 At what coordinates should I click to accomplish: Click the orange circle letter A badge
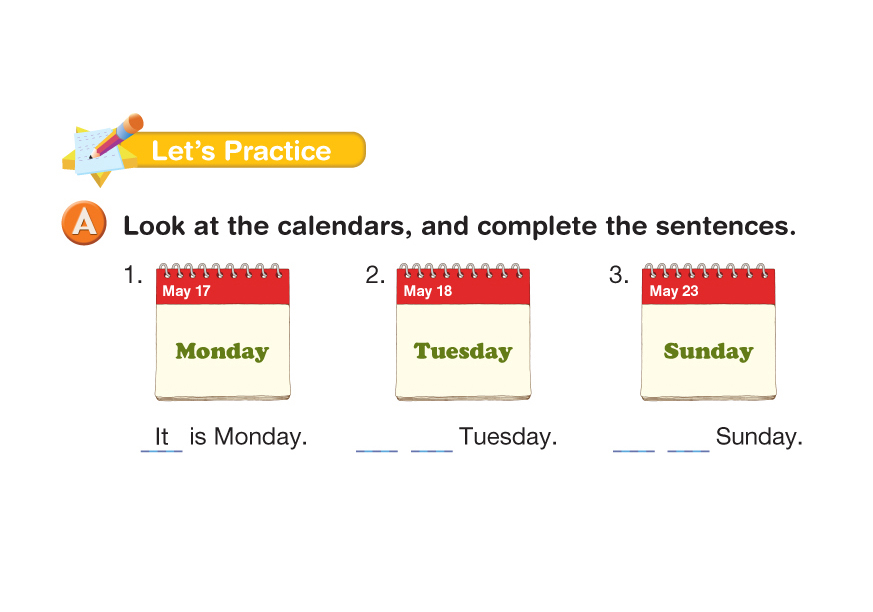point(83,224)
